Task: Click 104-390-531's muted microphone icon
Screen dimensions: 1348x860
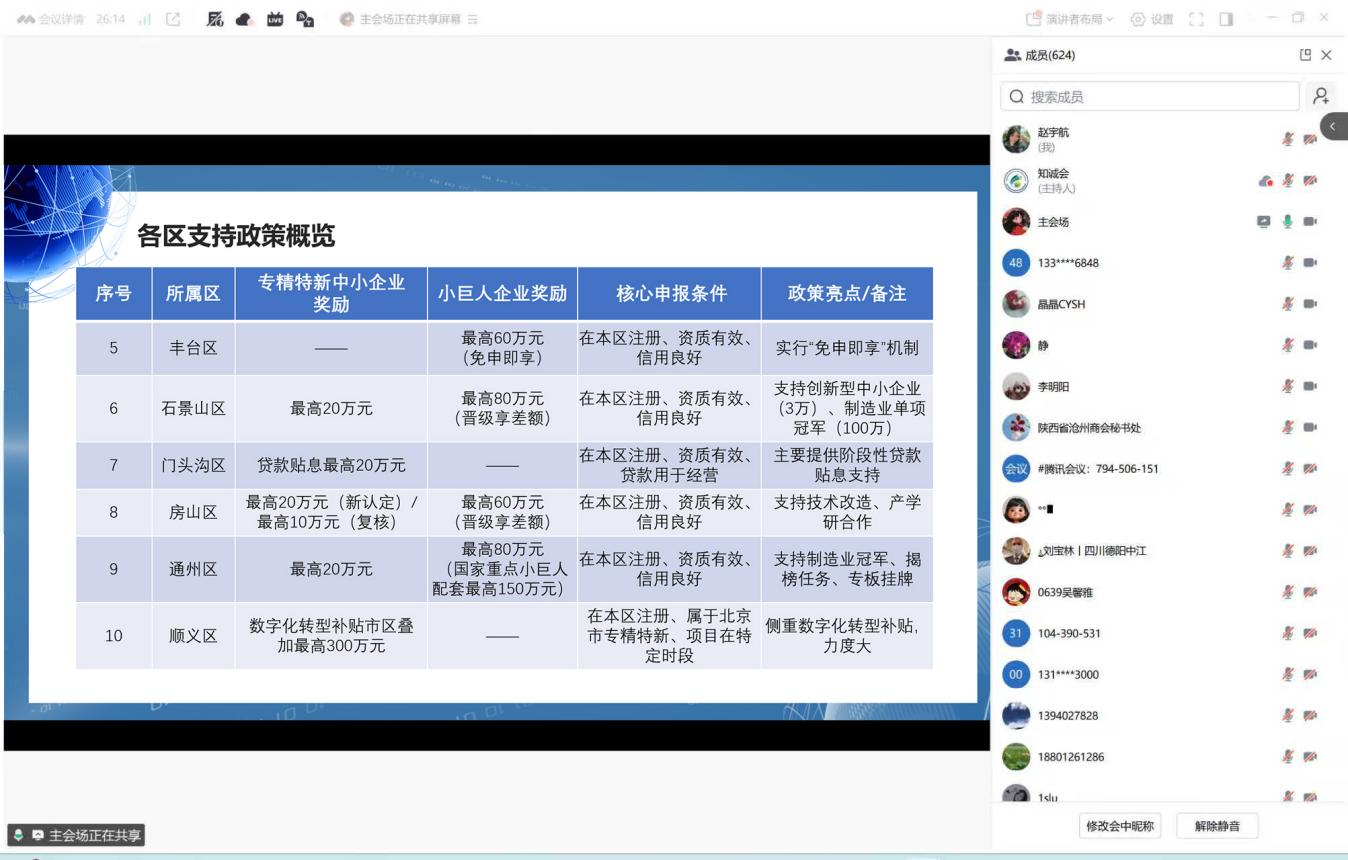Action: [x=1288, y=633]
